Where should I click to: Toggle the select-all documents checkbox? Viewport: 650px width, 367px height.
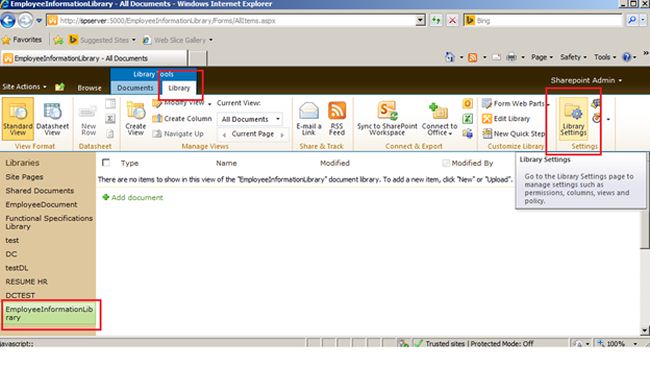[106, 163]
